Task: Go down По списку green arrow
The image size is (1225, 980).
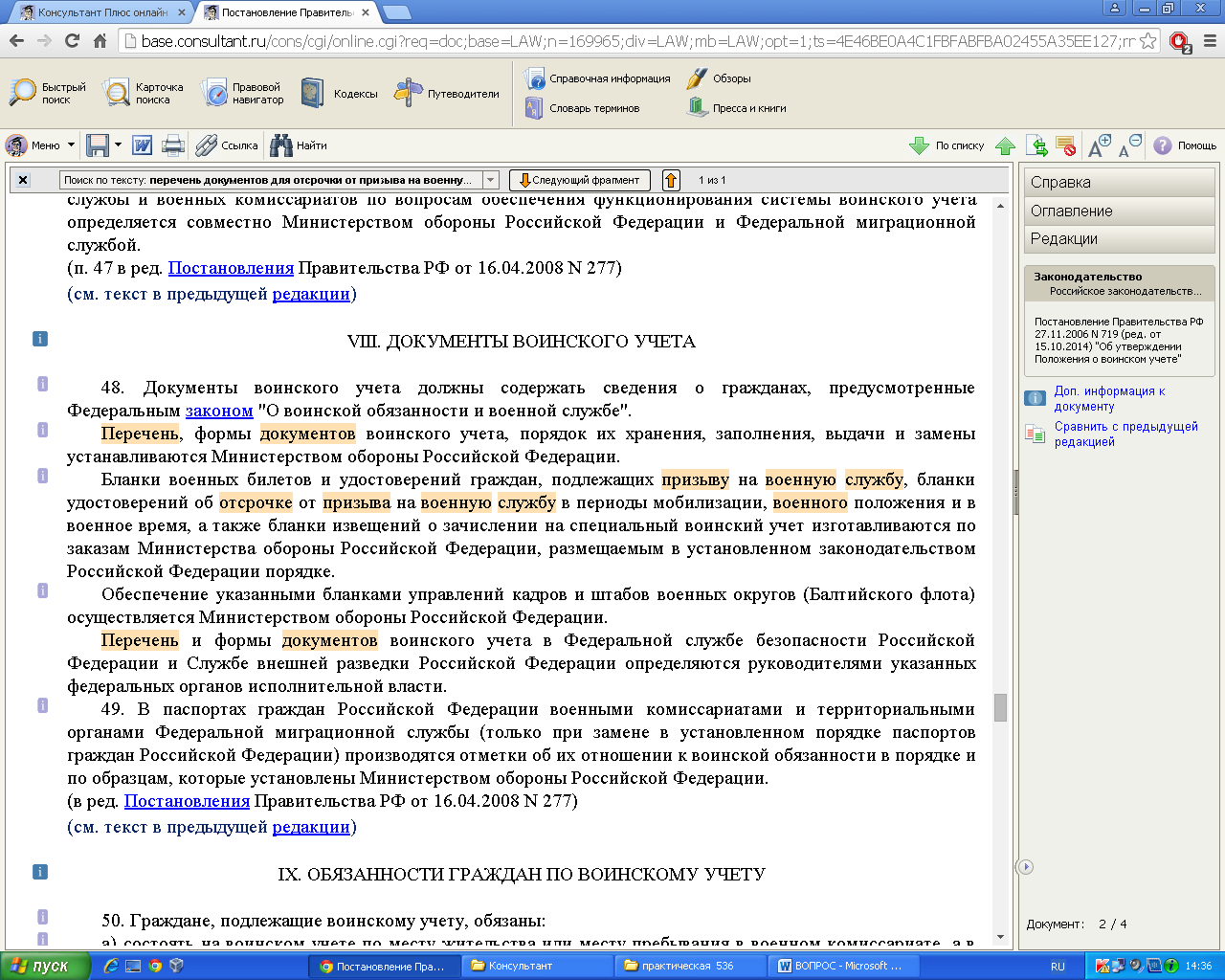Action: (947, 145)
